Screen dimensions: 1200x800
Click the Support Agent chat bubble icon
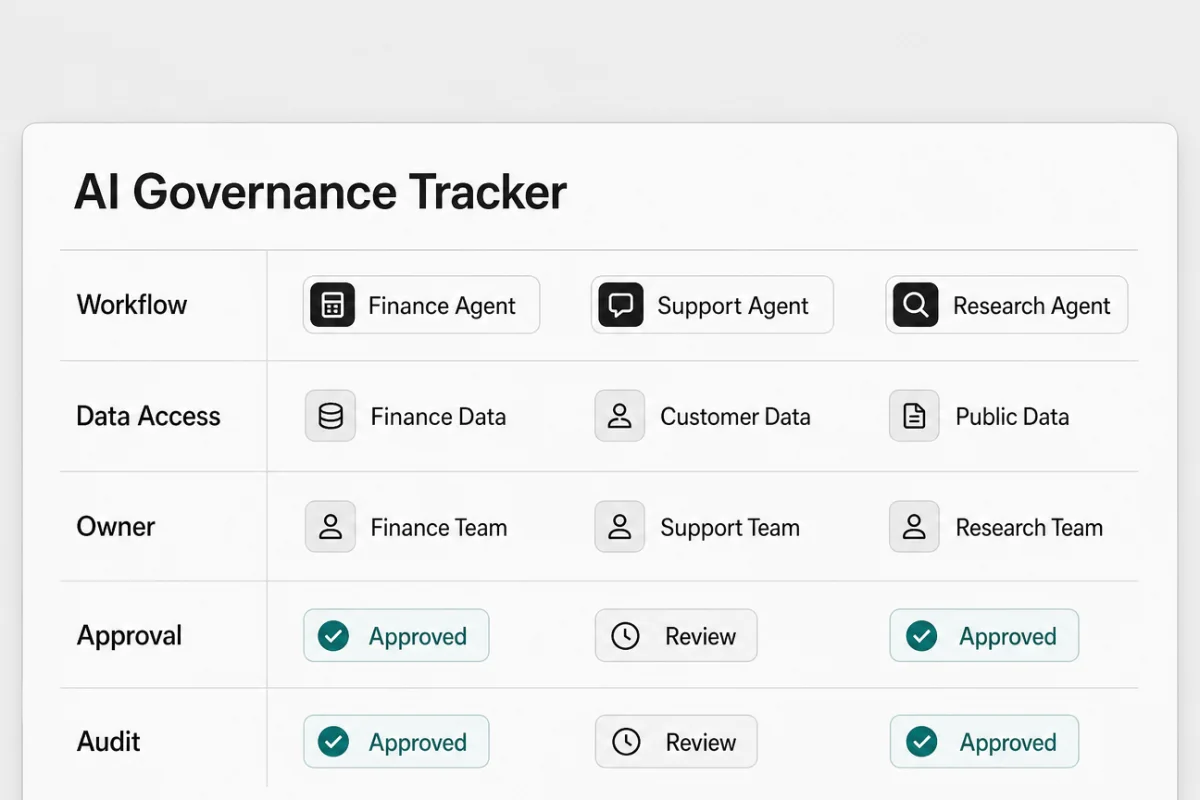[620, 305]
